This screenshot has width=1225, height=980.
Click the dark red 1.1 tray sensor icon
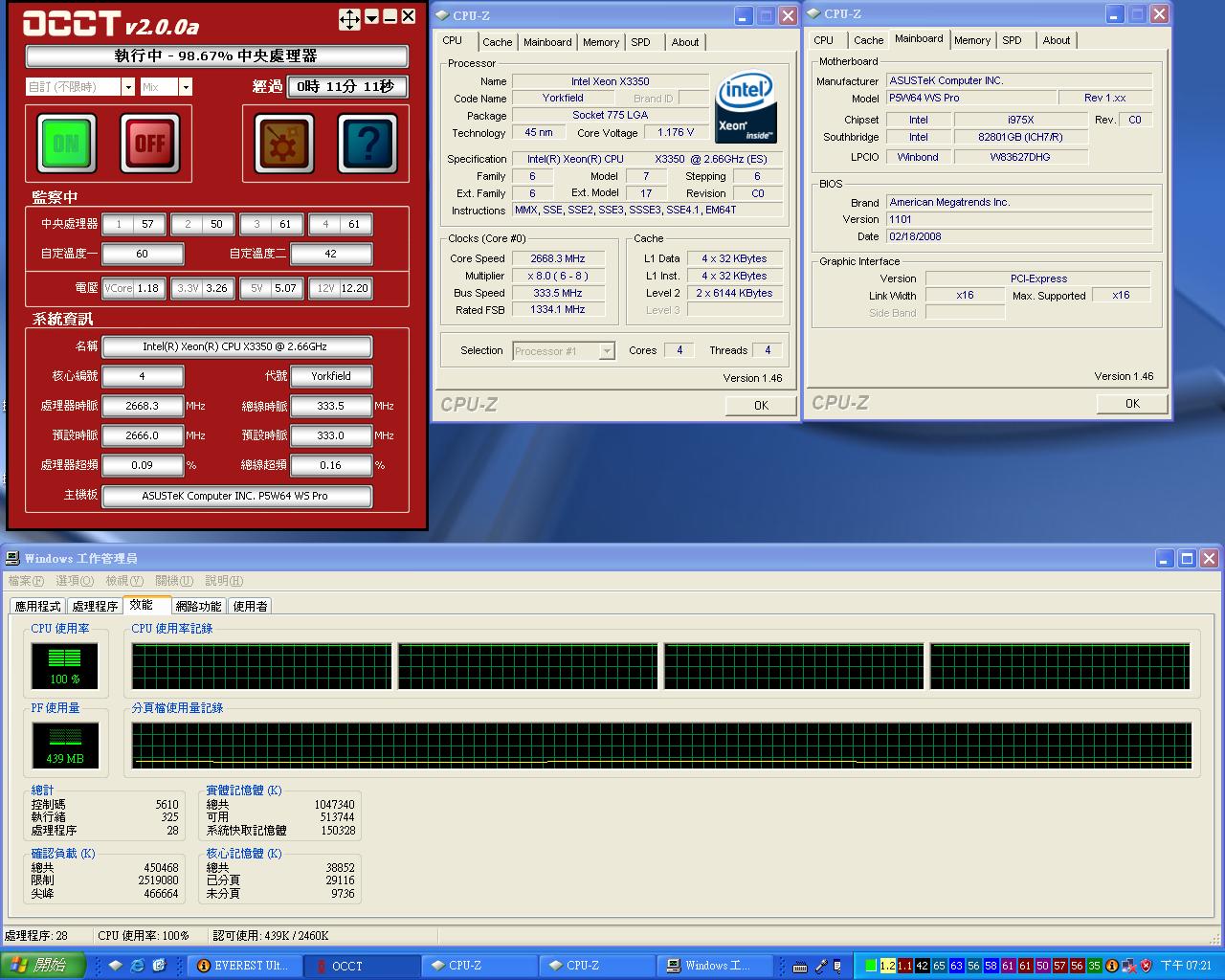tap(904, 966)
